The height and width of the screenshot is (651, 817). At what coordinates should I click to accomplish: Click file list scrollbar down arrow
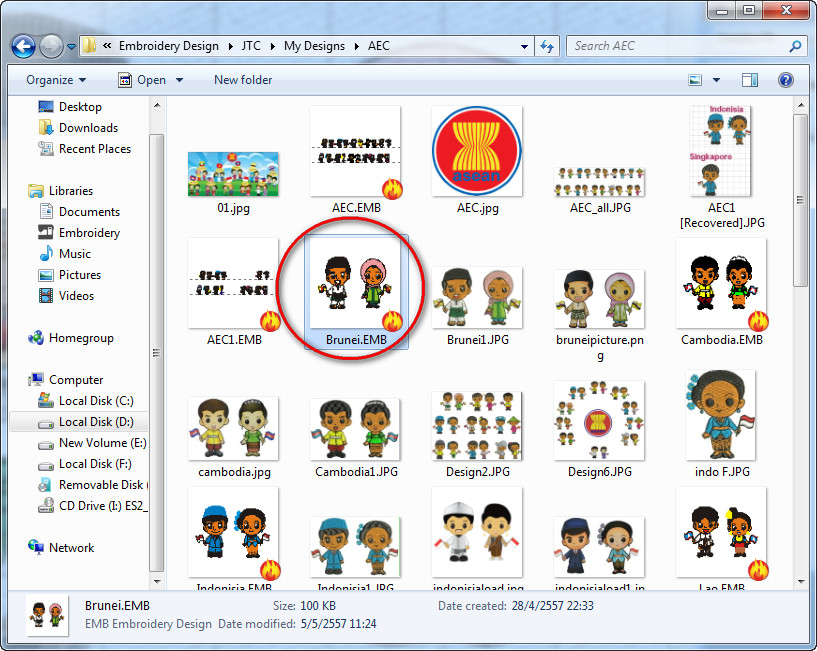pyautogui.click(x=801, y=582)
